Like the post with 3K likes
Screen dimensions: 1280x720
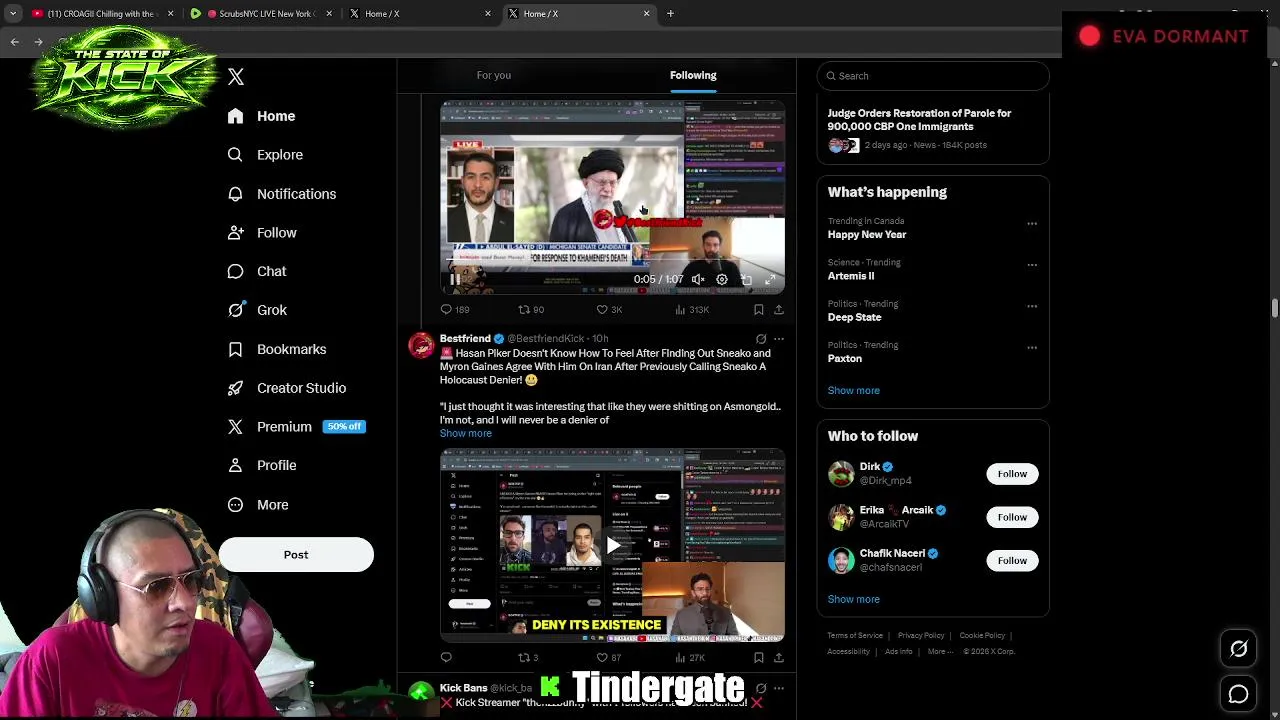[609, 310]
